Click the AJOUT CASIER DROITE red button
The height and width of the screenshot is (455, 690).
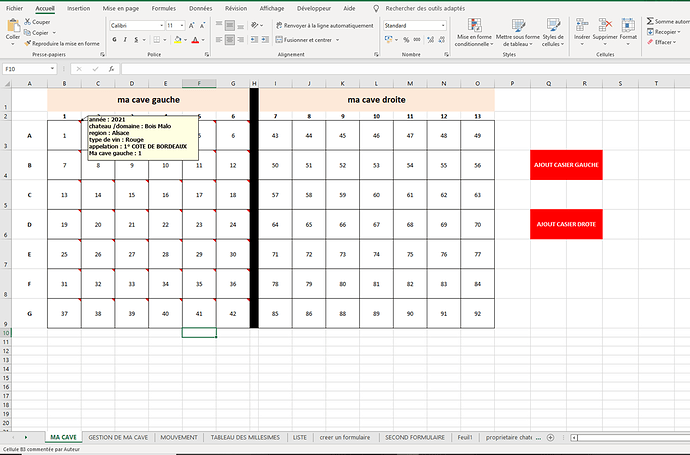(x=567, y=225)
